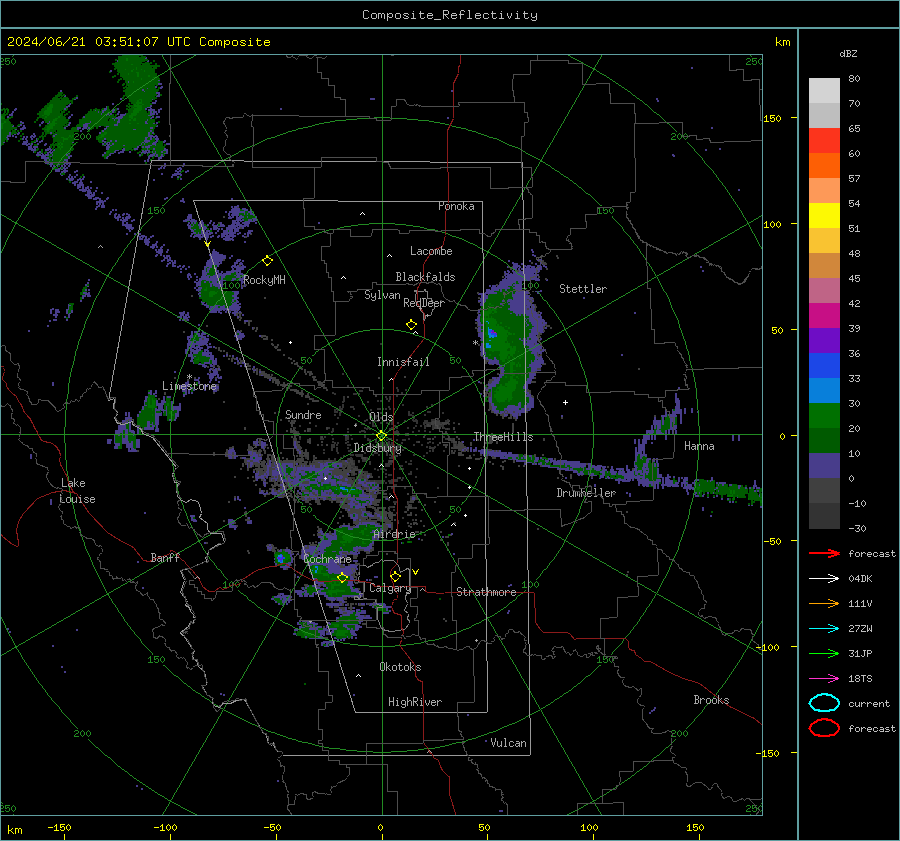Select the red 65–60 dBZ legend swatch

(x=824, y=141)
